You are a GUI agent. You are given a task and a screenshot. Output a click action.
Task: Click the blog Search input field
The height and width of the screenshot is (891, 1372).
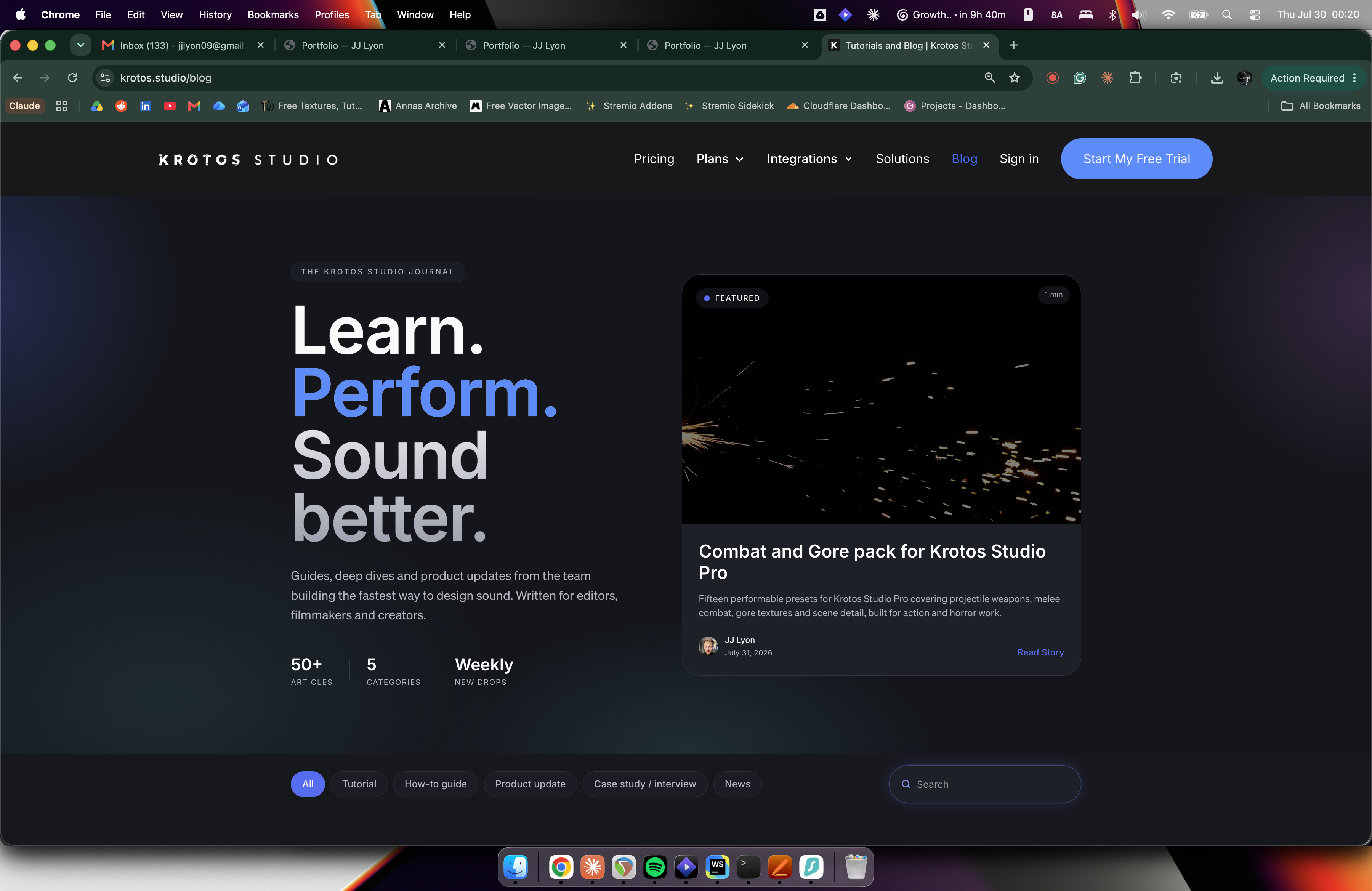pos(985,784)
